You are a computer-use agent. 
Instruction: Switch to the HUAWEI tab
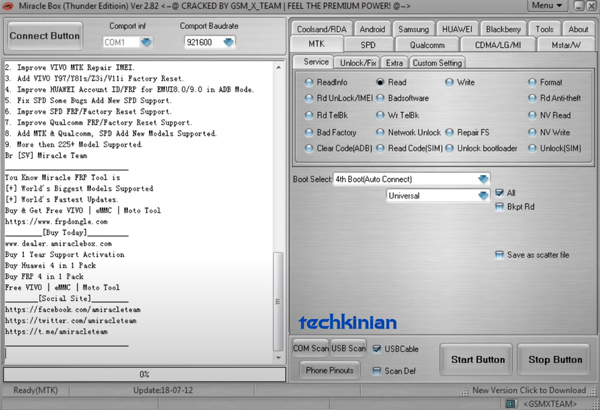457,29
